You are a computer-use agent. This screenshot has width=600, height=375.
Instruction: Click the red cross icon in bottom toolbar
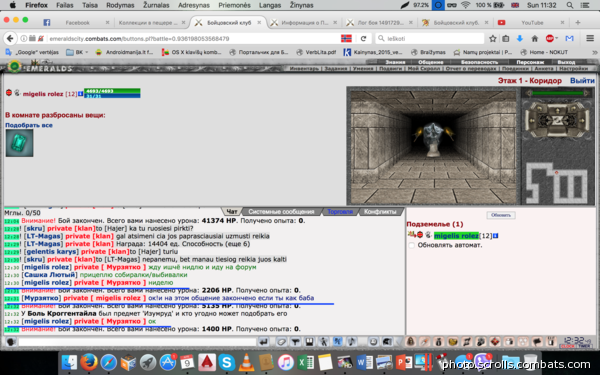click(495, 342)
